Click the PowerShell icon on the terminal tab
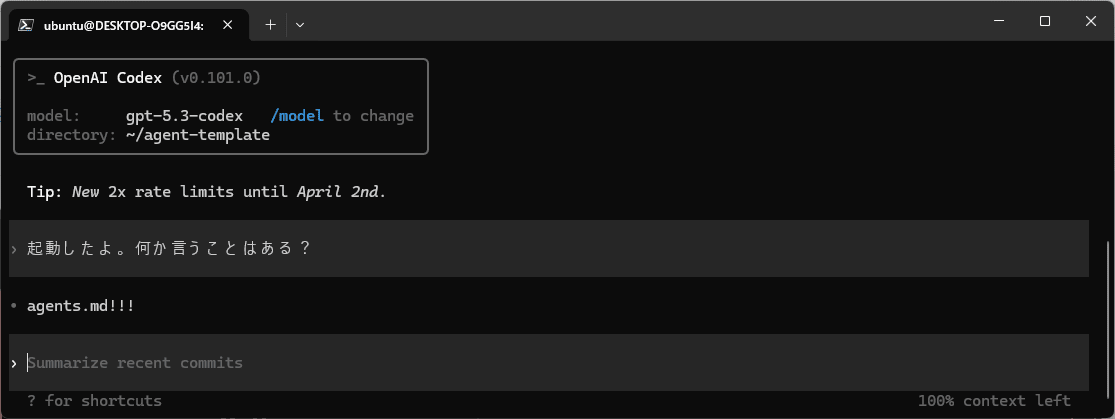 (26, 25)
